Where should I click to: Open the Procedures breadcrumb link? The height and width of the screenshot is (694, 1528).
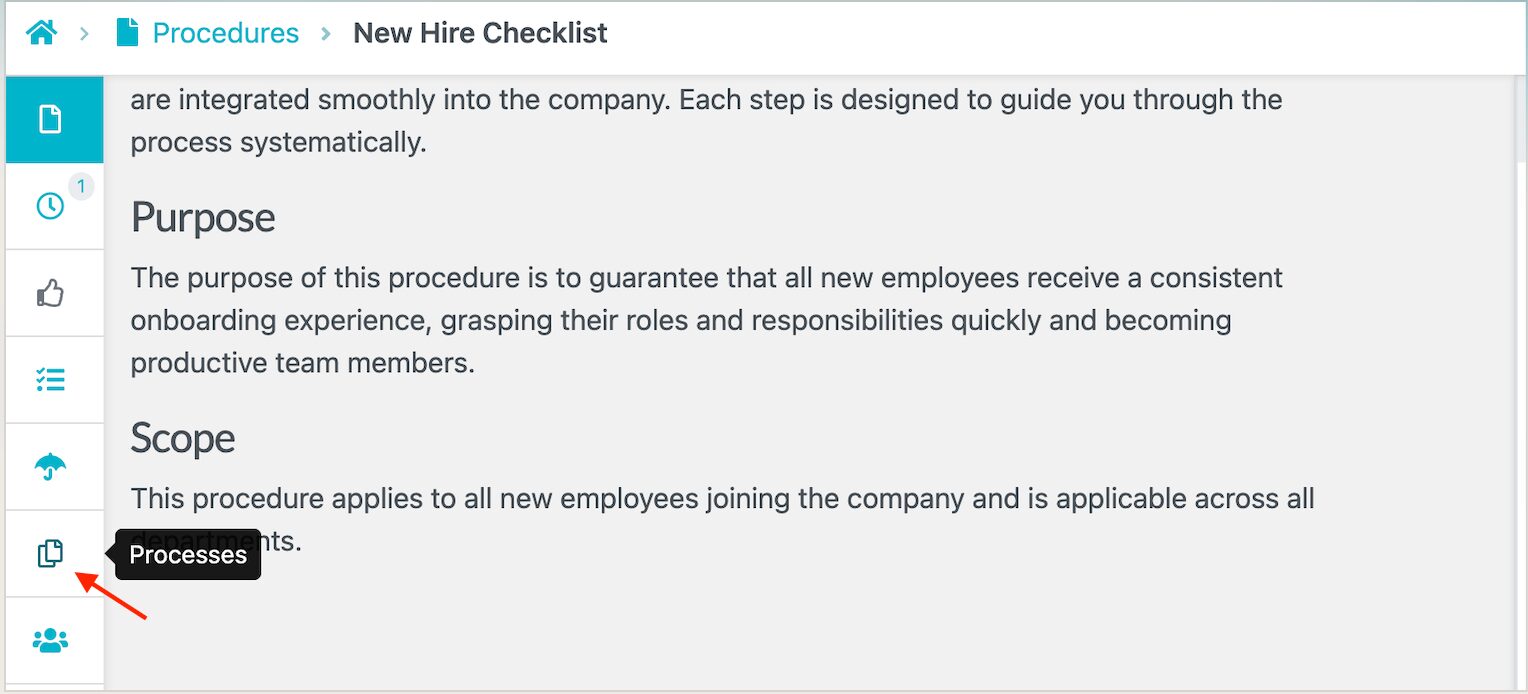225,33
